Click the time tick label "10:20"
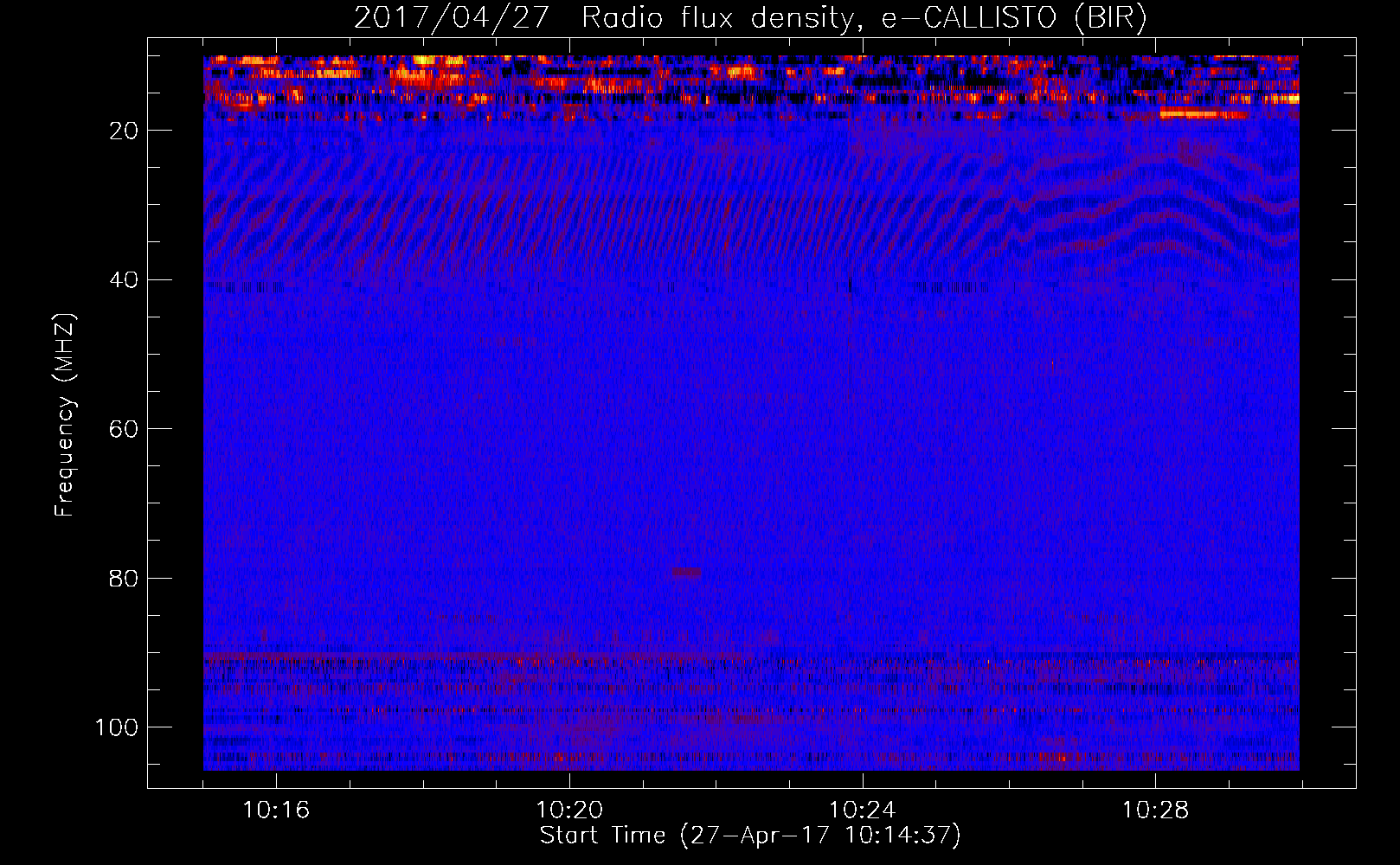The image size is (1400, 865). [x=569, y=811]
